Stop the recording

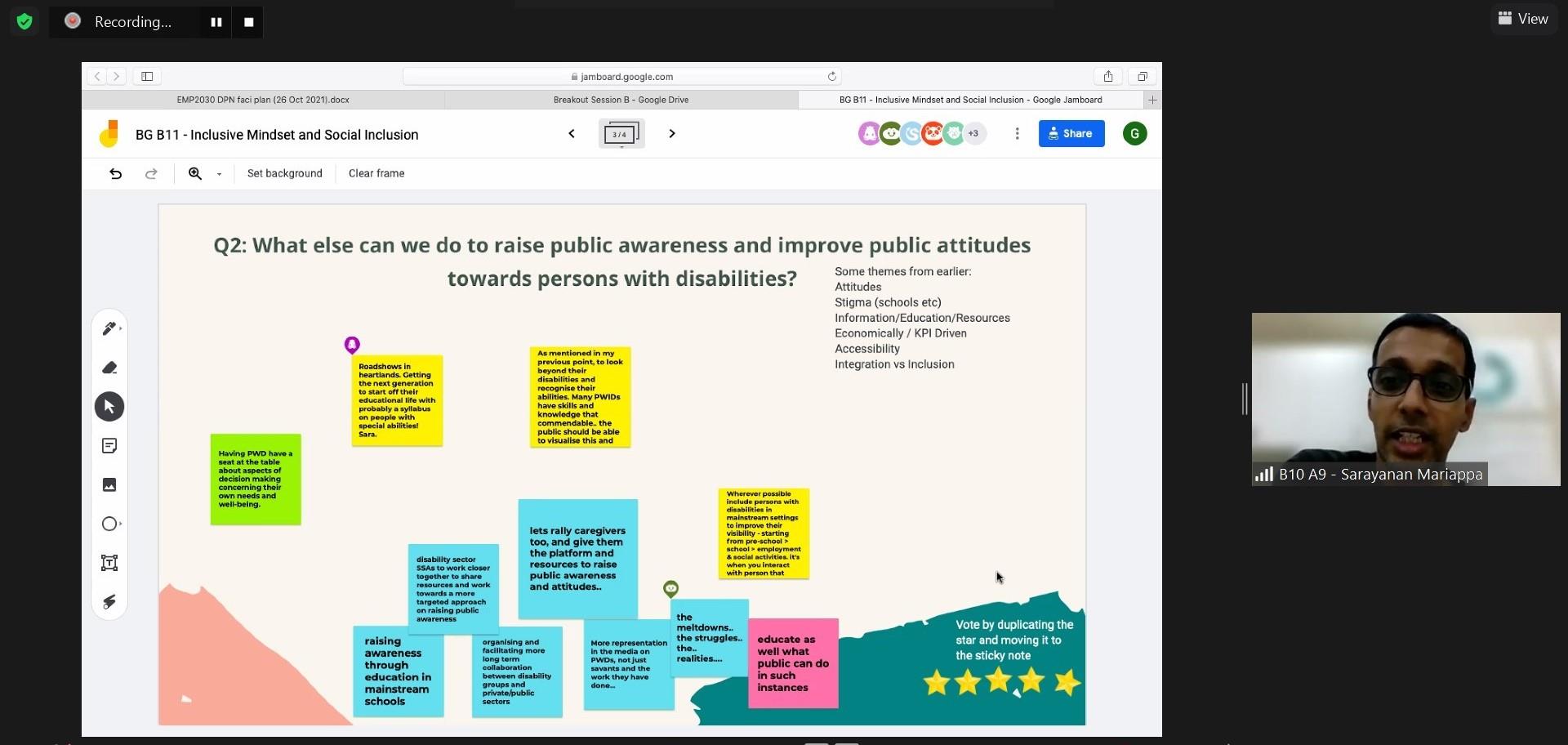click(x=249, y=22)
